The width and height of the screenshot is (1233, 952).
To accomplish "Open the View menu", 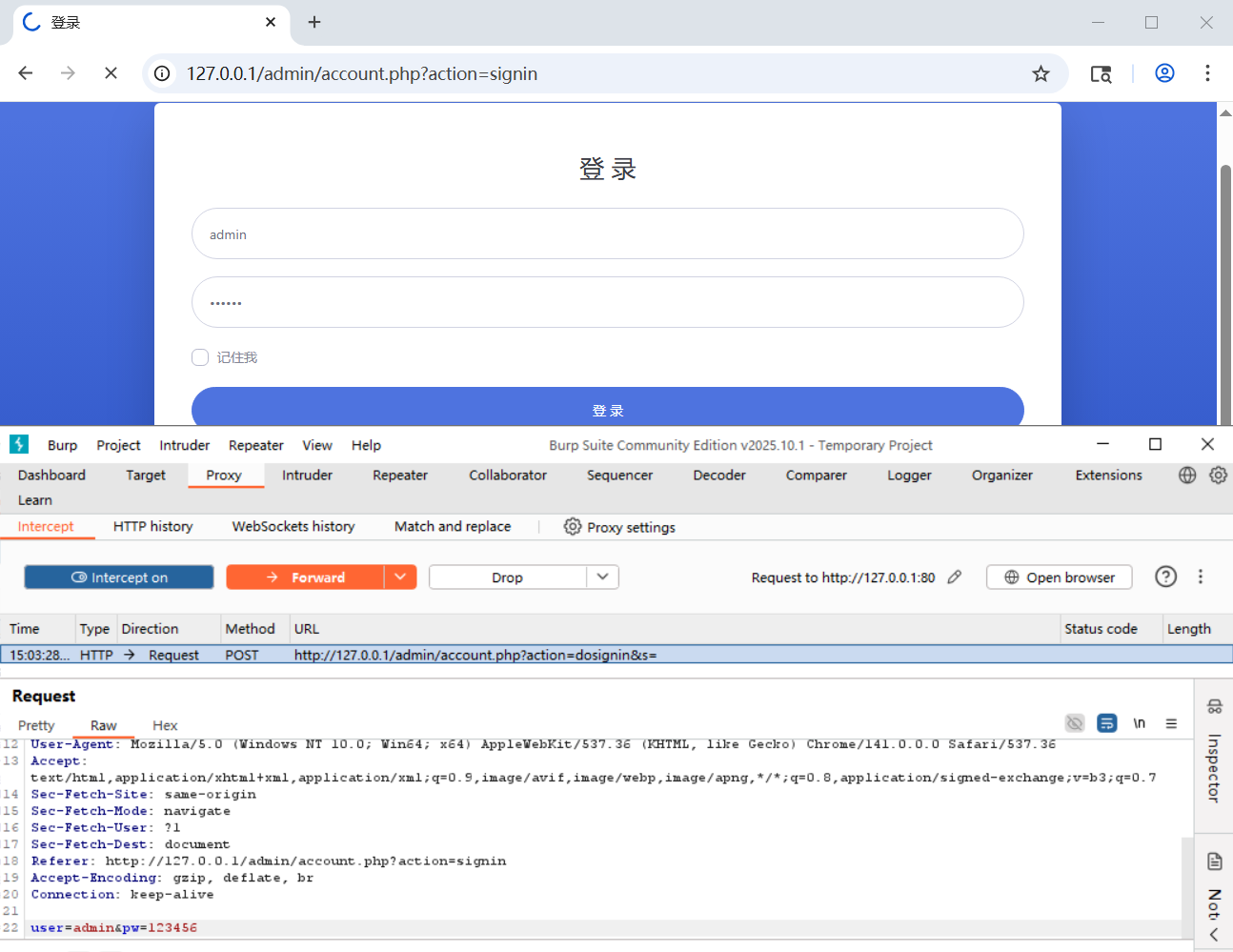I will coord(317,445).
